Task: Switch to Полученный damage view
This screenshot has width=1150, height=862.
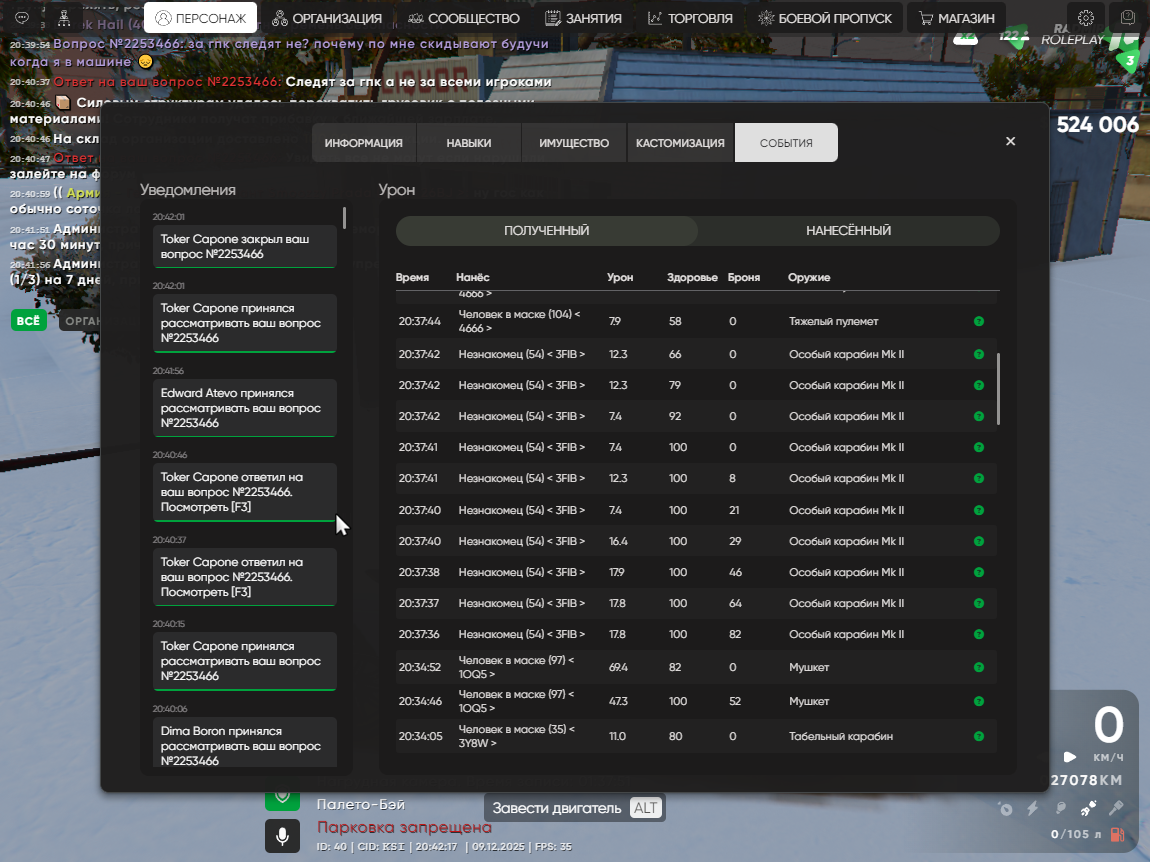Action: tap(546, 231)
